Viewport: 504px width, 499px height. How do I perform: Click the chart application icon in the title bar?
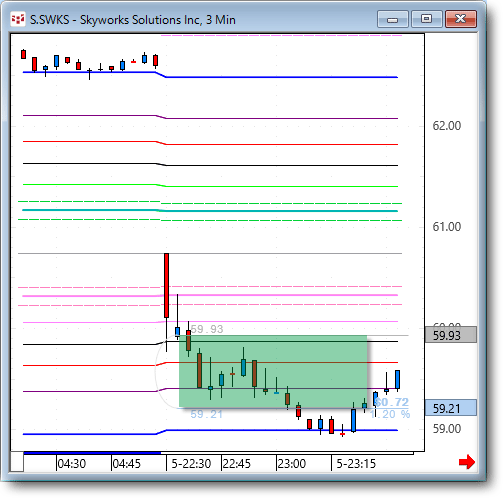(18, 19)
